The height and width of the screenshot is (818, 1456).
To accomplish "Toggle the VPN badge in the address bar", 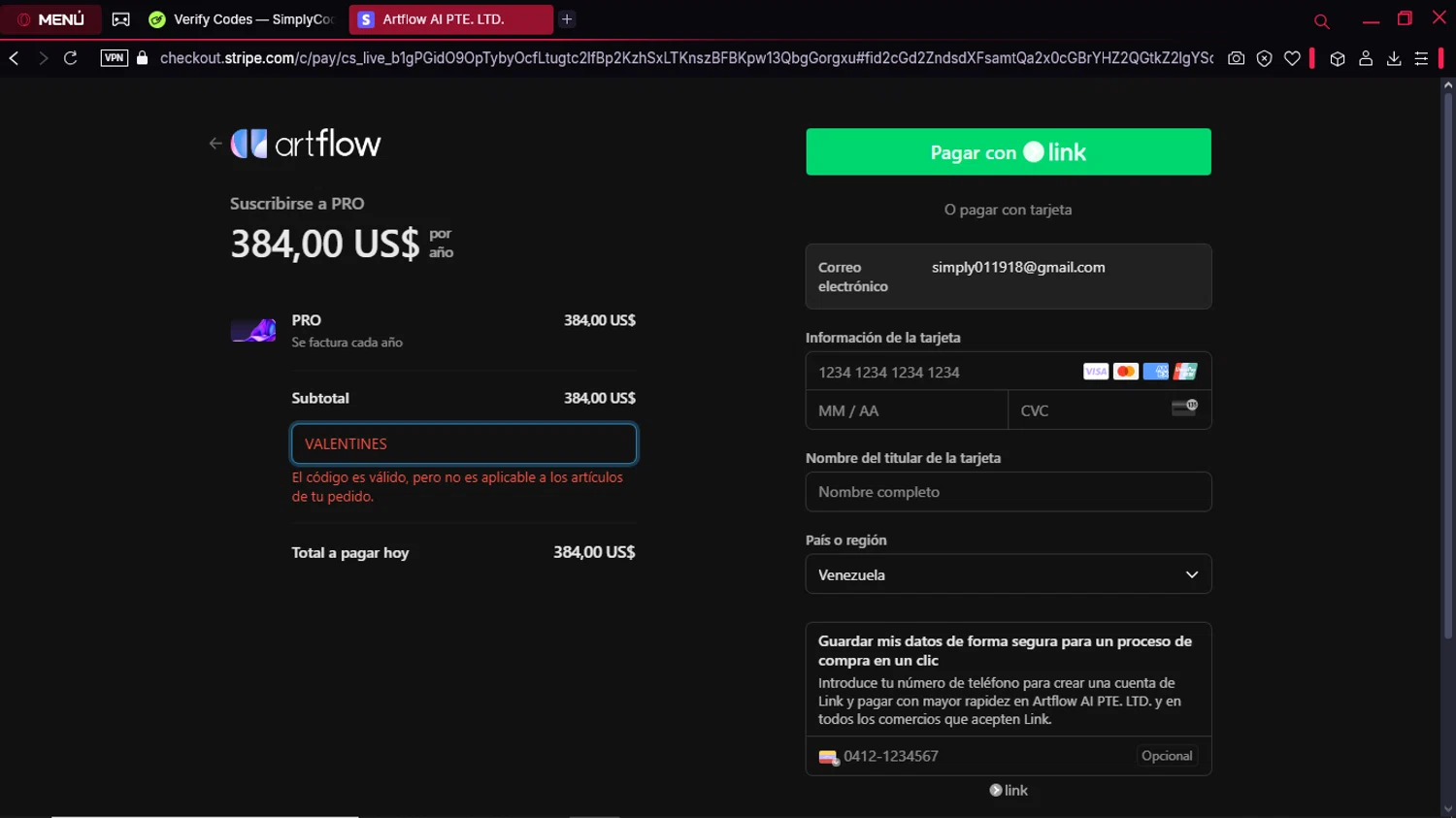I will [115, 58].
